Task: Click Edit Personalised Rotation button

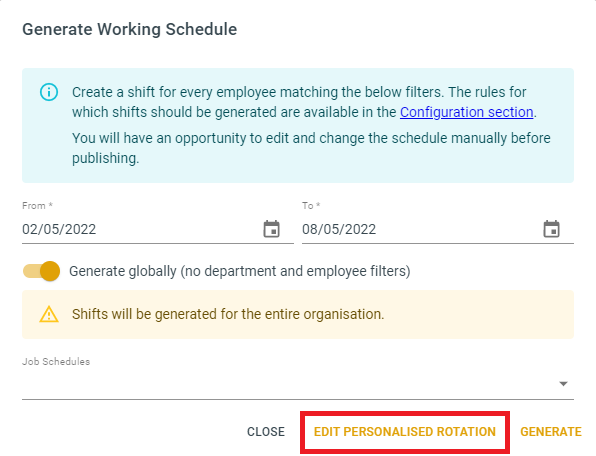Action: point(405,432)
